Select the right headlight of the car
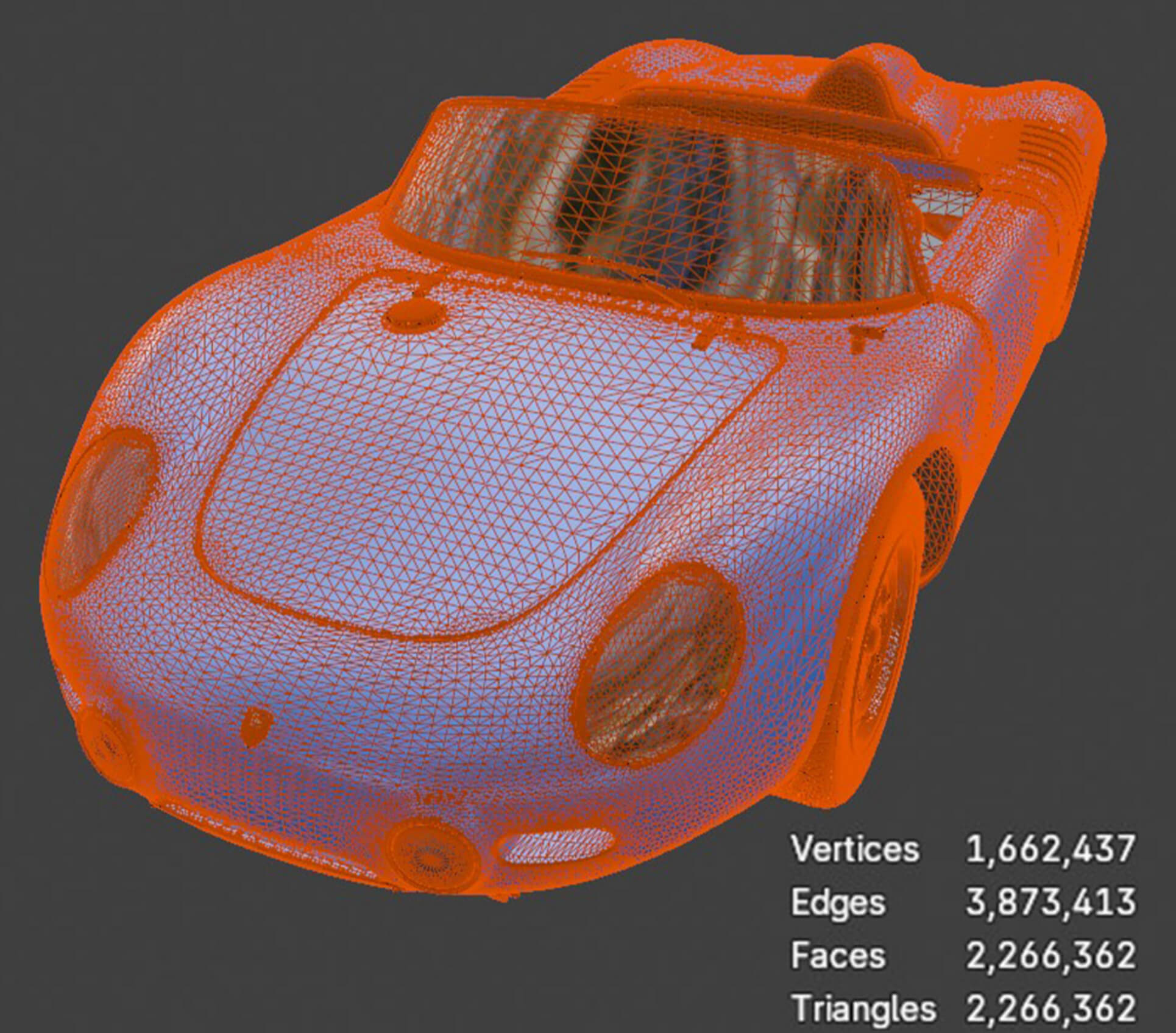Viewport: 1176px width, 1033px height. 661,664
